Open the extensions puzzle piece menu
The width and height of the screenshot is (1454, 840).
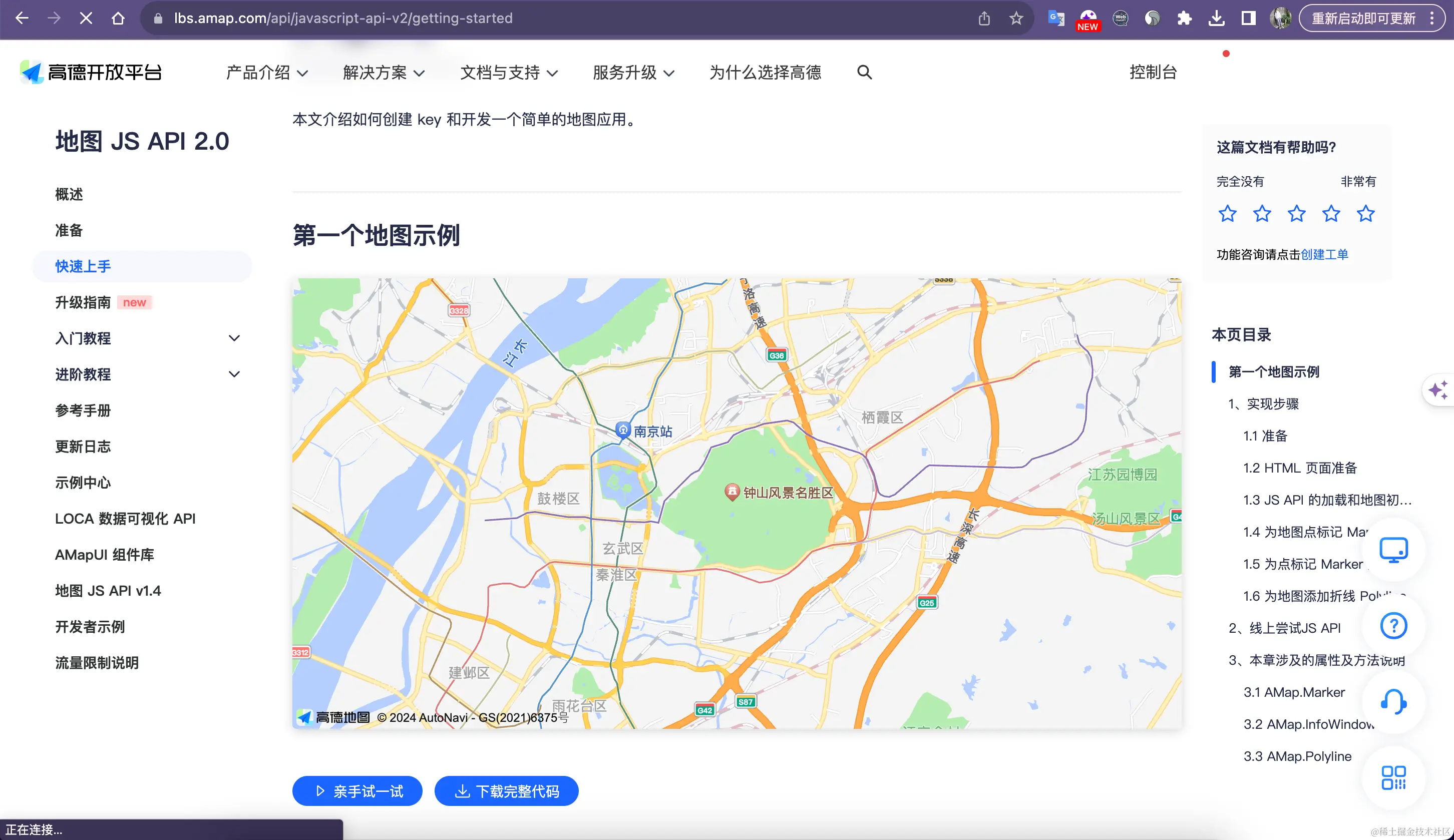coord(1184,19)
